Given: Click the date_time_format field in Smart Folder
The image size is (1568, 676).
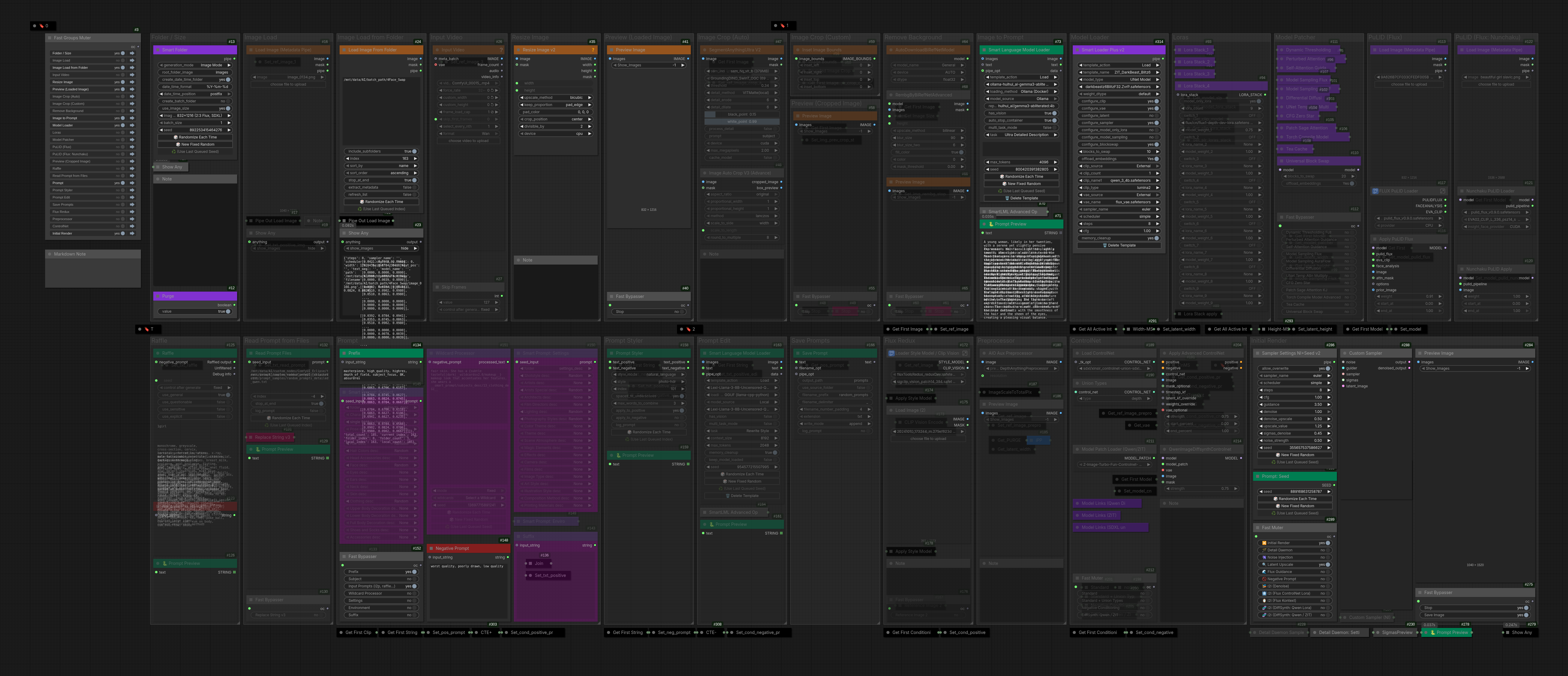Looking at the screenshot, I should (x=195, y=87).
